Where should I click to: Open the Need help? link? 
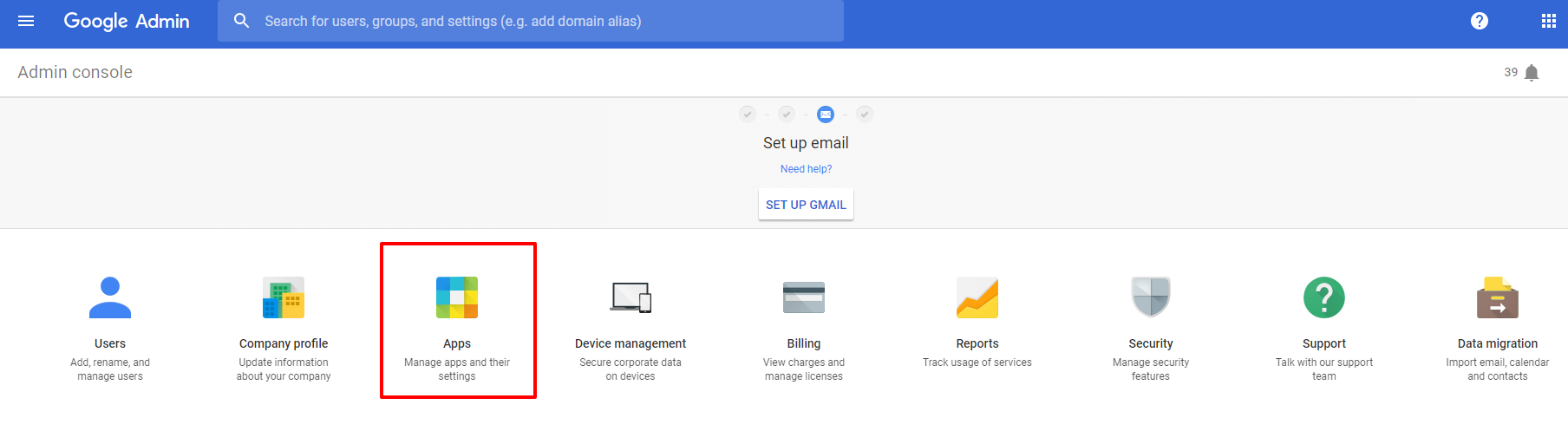point(806,169)
